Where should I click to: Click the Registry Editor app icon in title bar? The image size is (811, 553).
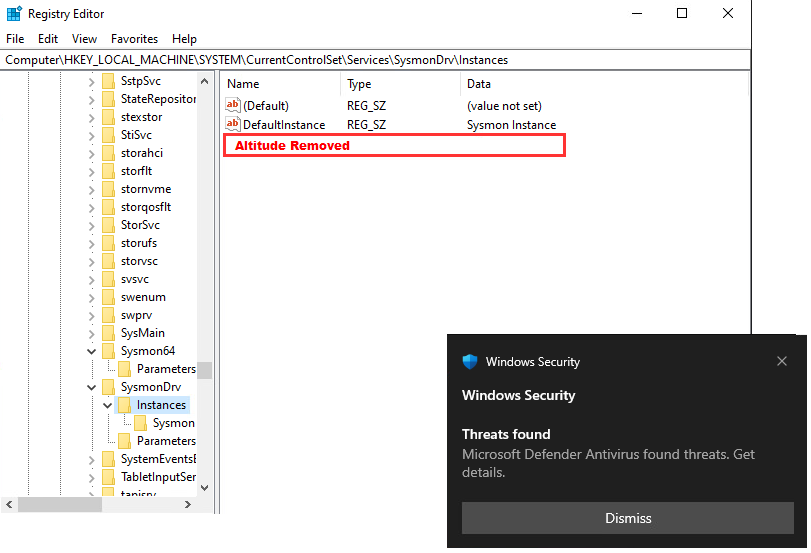tap(14, 13)
